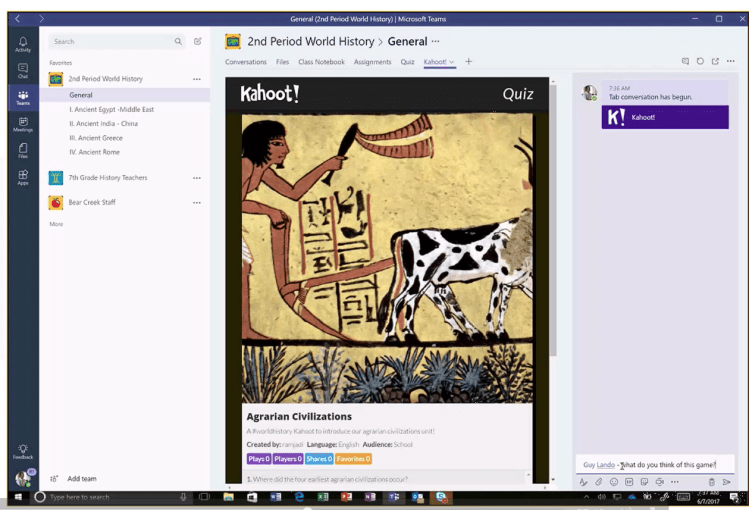749x510 pixels.
Task: Open the Activity feed in the sidebar
Action: tap(23, 44)
